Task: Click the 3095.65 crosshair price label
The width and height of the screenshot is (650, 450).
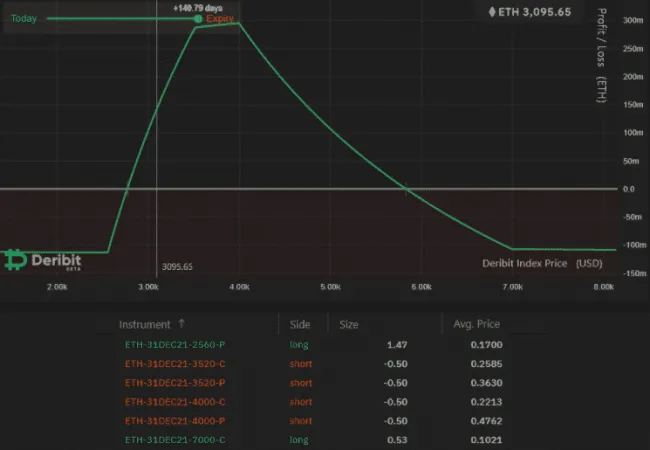Action: point(177,266)
